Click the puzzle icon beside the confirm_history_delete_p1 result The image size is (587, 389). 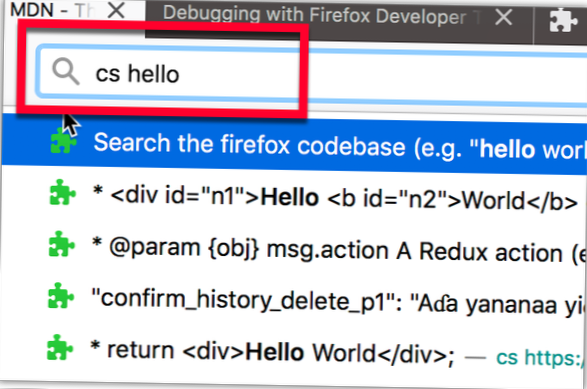tap(61, 295)
